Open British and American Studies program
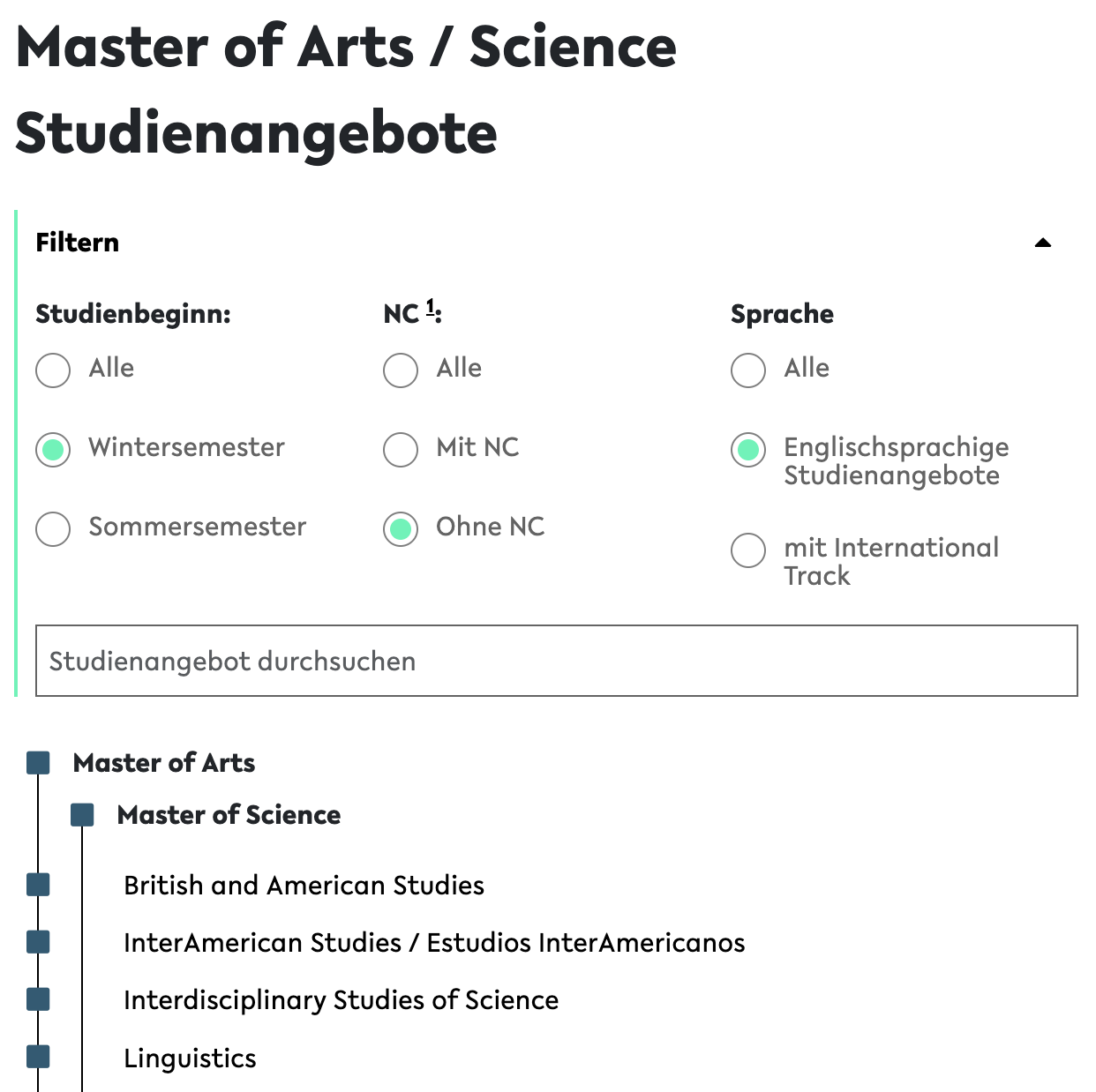Image resolution: width=1096 pixels, height=1092 pixels. coord(304,885)
